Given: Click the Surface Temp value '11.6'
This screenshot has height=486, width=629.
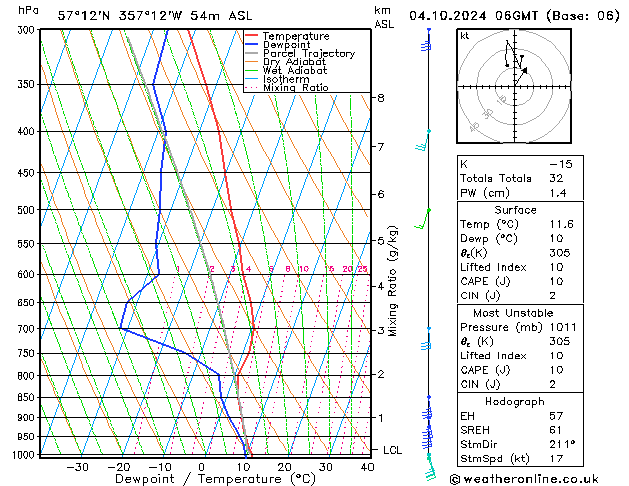Looking at the screenshot, I should tap(562, 224).
